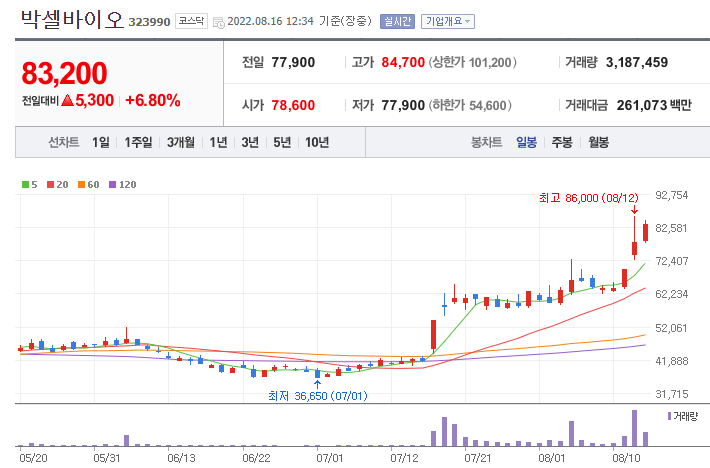Click the red 20-day moving average swatch
The height and width of the screenshot is (468, 710).
[51, 185]
